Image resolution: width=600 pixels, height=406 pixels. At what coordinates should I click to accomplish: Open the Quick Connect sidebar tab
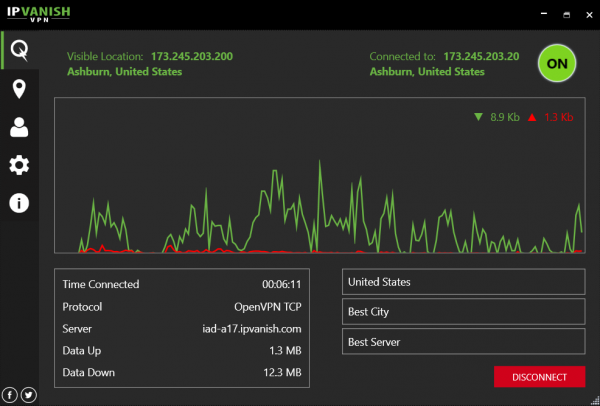19,51
